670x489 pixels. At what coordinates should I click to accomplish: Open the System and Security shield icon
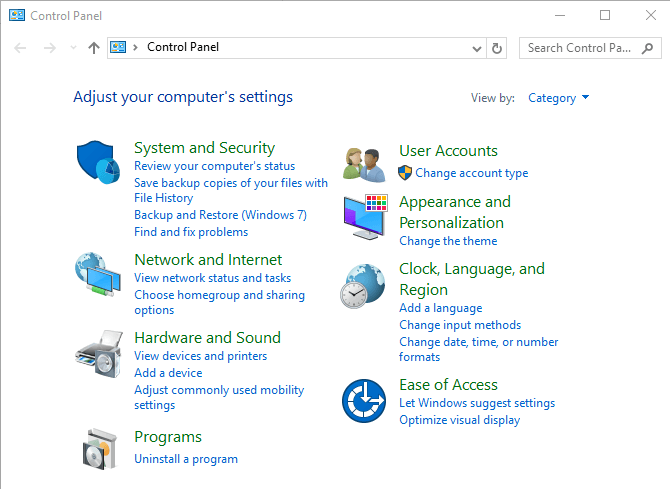[98, 162]
